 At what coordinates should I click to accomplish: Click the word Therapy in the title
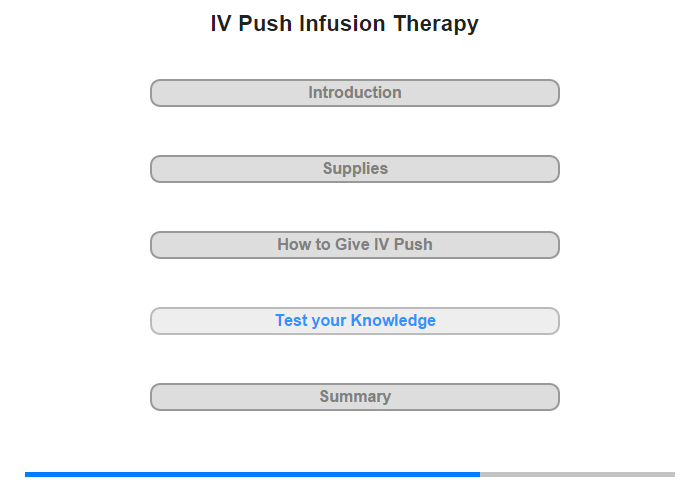click(x=436, y=24)
